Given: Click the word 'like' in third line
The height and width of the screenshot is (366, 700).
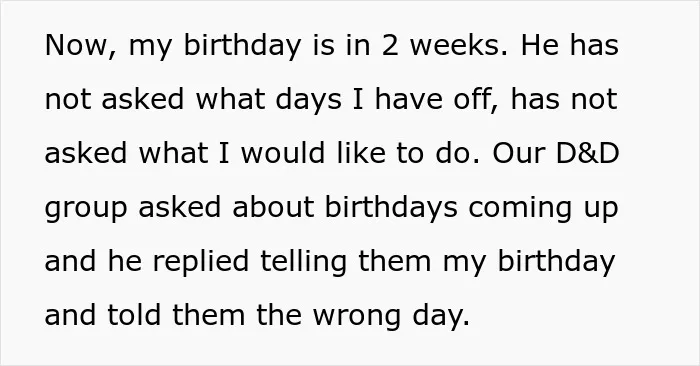Looking at the screenshot, I should pos(361,153).
